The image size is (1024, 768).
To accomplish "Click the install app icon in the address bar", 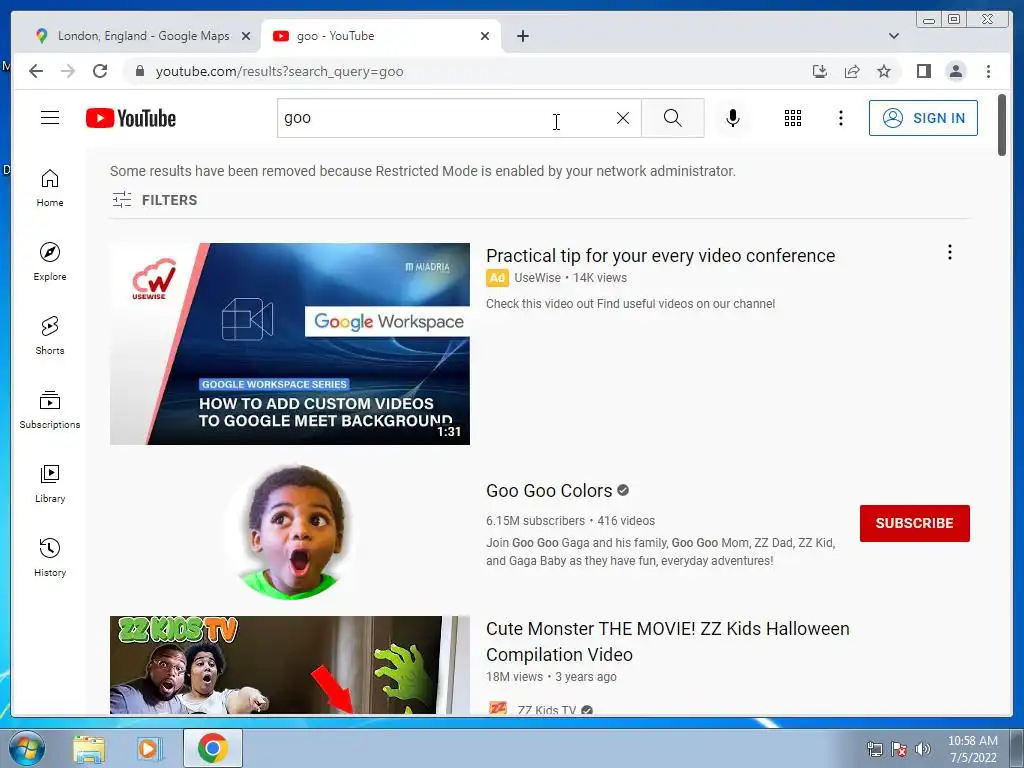I will point(820,71).
